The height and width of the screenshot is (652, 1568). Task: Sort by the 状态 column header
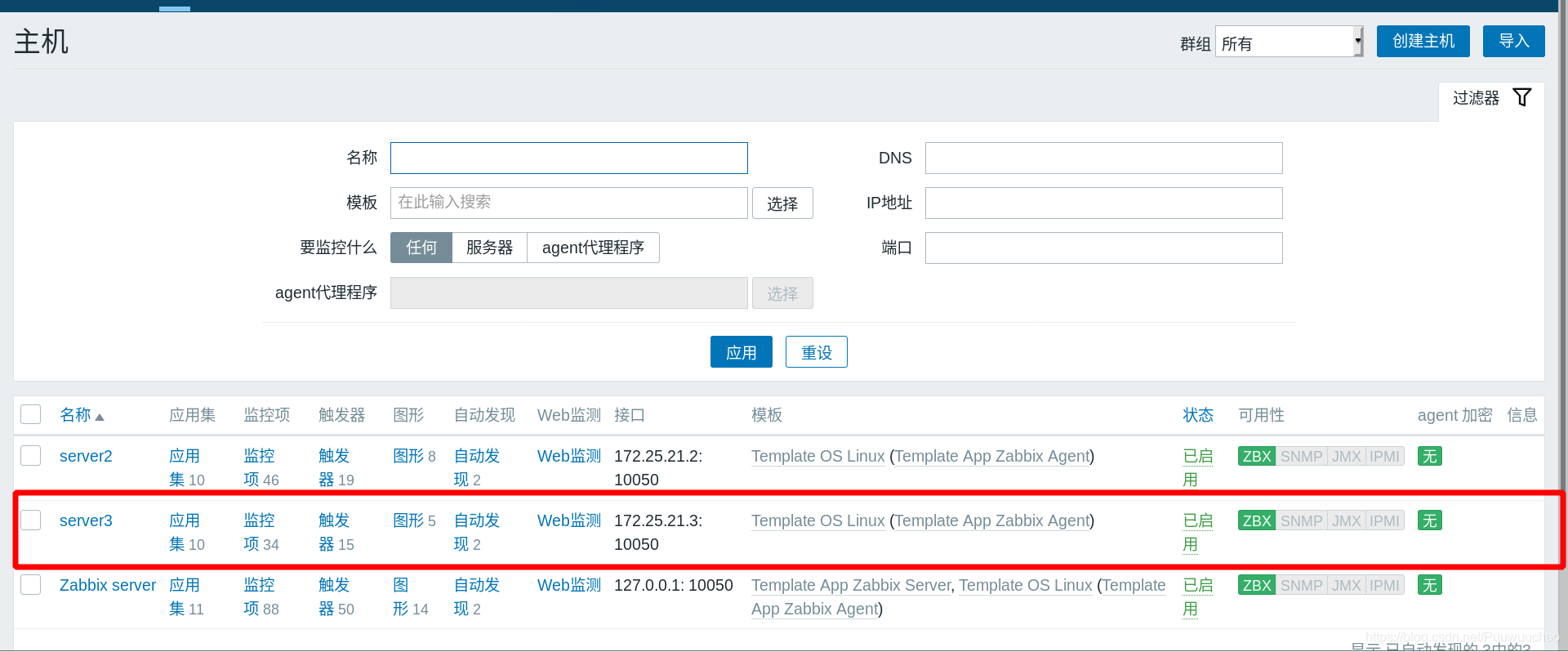(1198, 415)
